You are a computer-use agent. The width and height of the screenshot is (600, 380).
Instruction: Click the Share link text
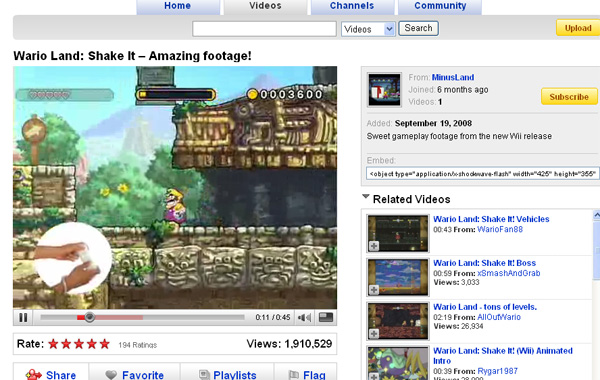tap(61, 375)
